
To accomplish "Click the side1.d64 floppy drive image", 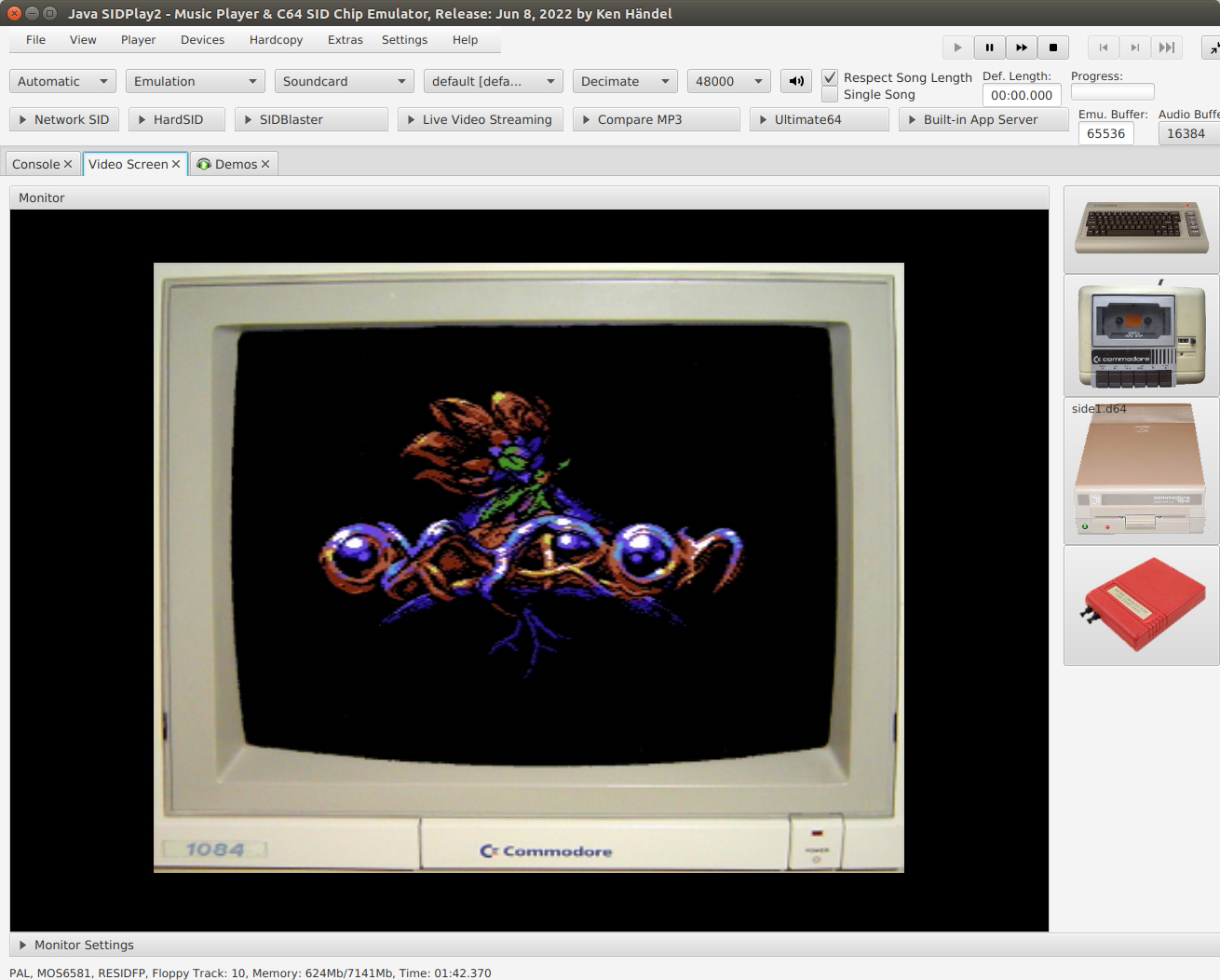I will coord(1141,471).
